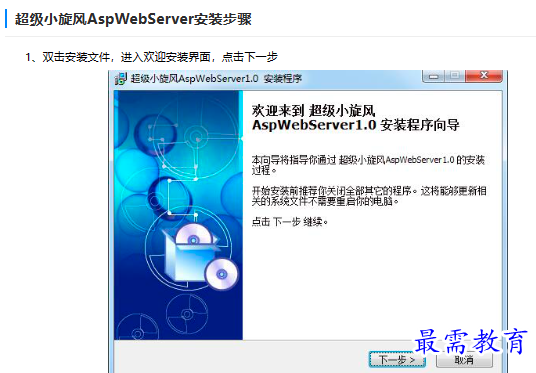Minimize the AspWebServer installer window
536x373 pixels.
(x=433, y=76)
